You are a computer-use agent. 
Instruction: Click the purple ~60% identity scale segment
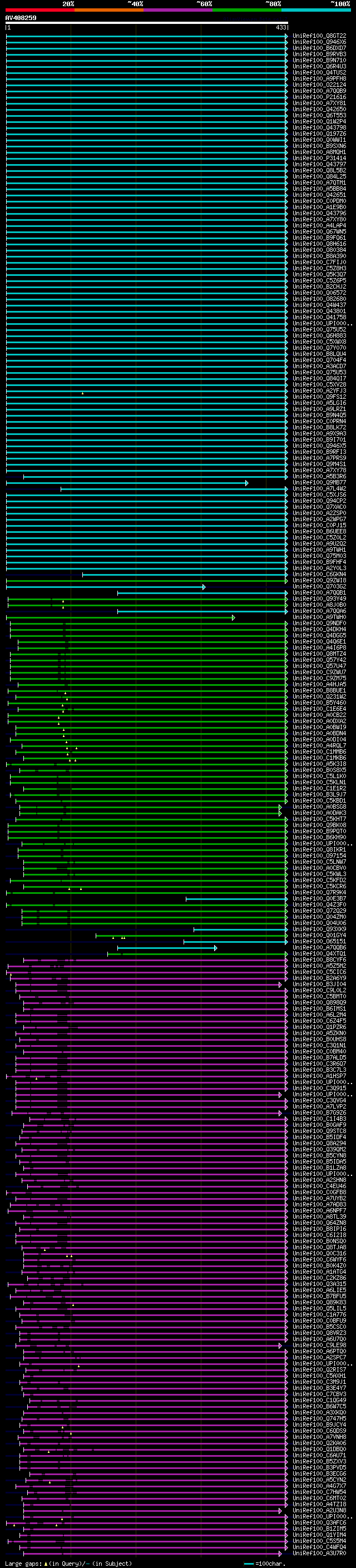[179, 10]
